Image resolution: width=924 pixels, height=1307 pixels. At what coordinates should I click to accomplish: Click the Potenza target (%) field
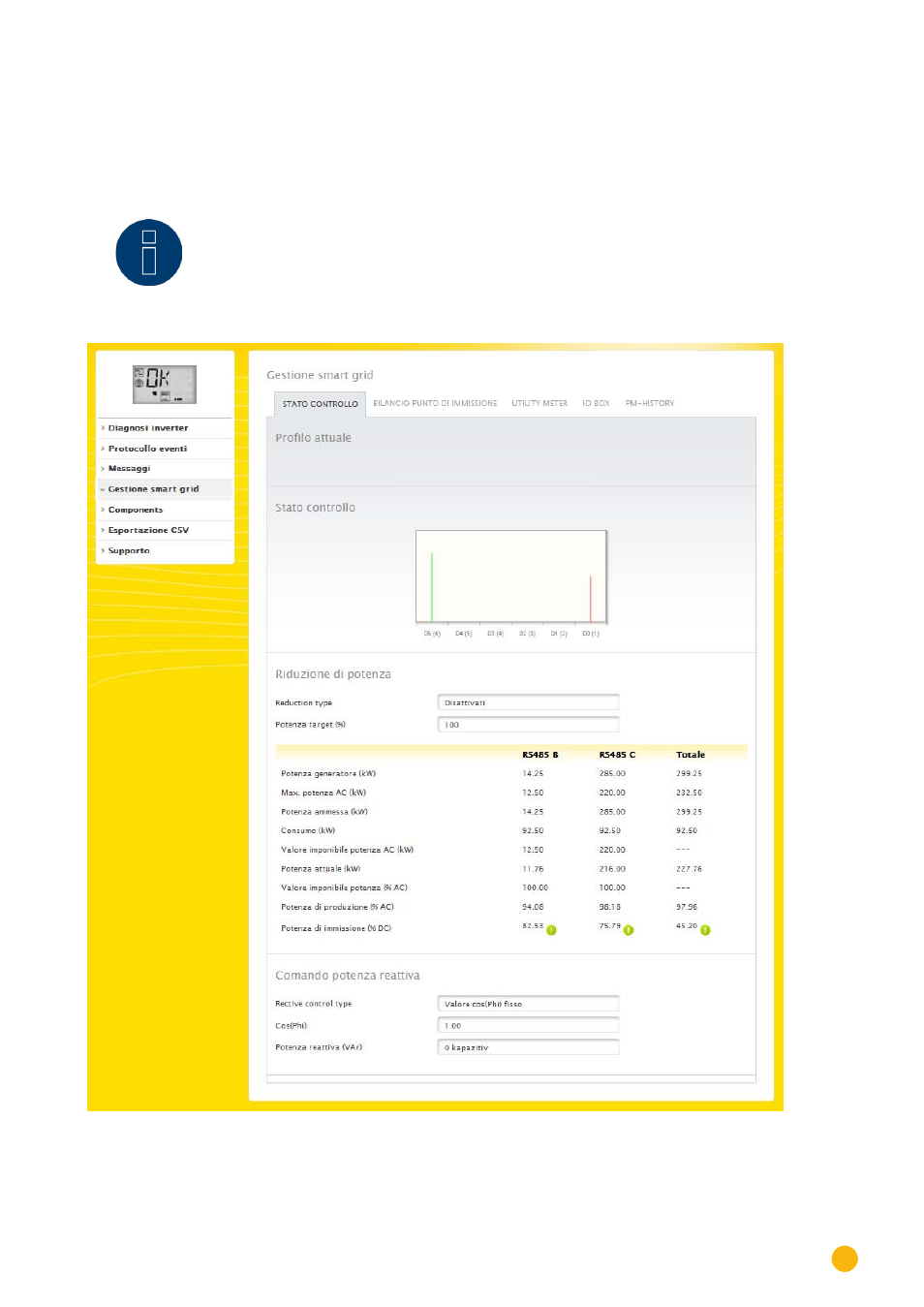point(528,725)
